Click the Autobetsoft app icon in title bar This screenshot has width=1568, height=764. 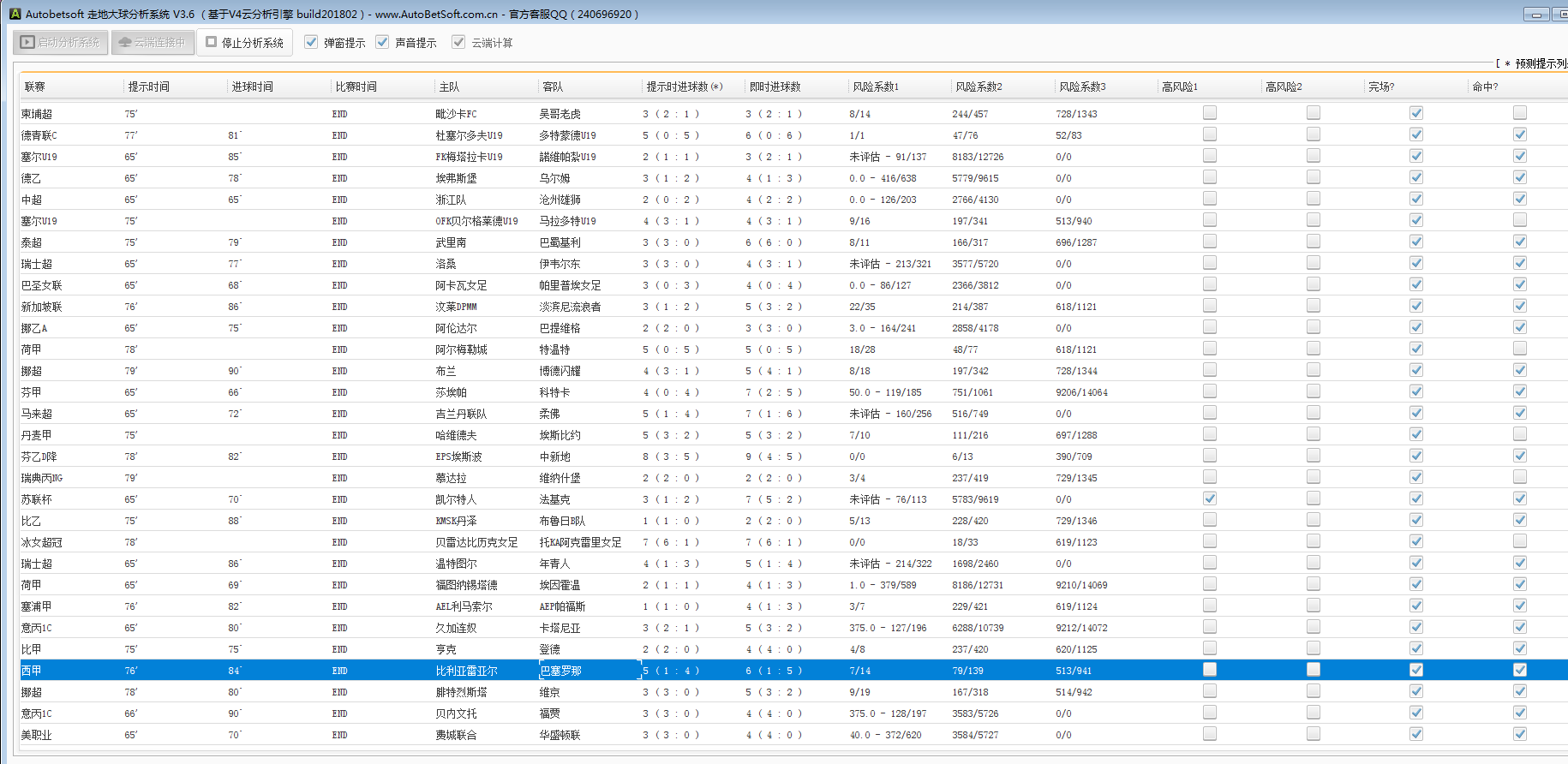tap(15, 14)
